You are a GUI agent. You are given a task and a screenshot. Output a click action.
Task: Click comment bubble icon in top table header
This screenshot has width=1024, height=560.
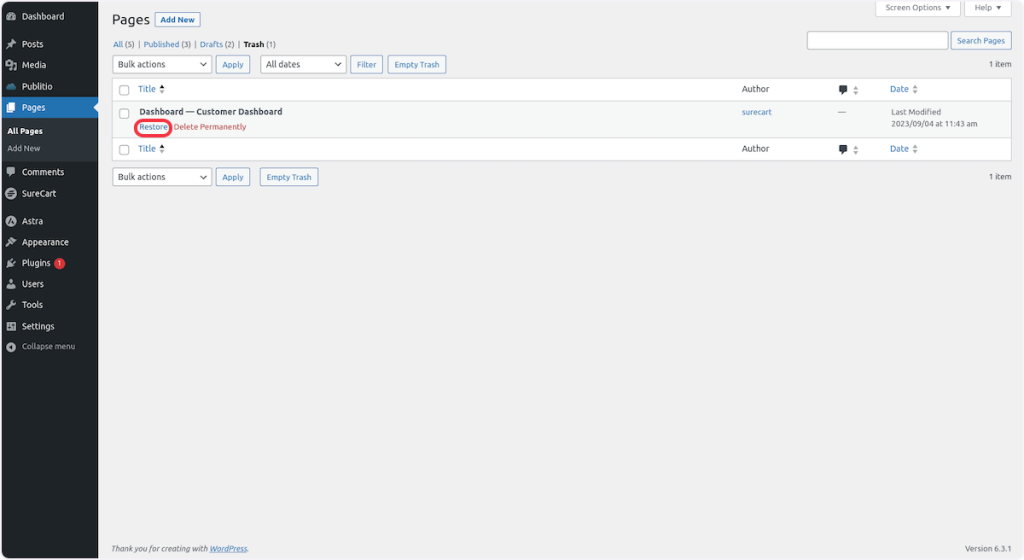[843, 90]
